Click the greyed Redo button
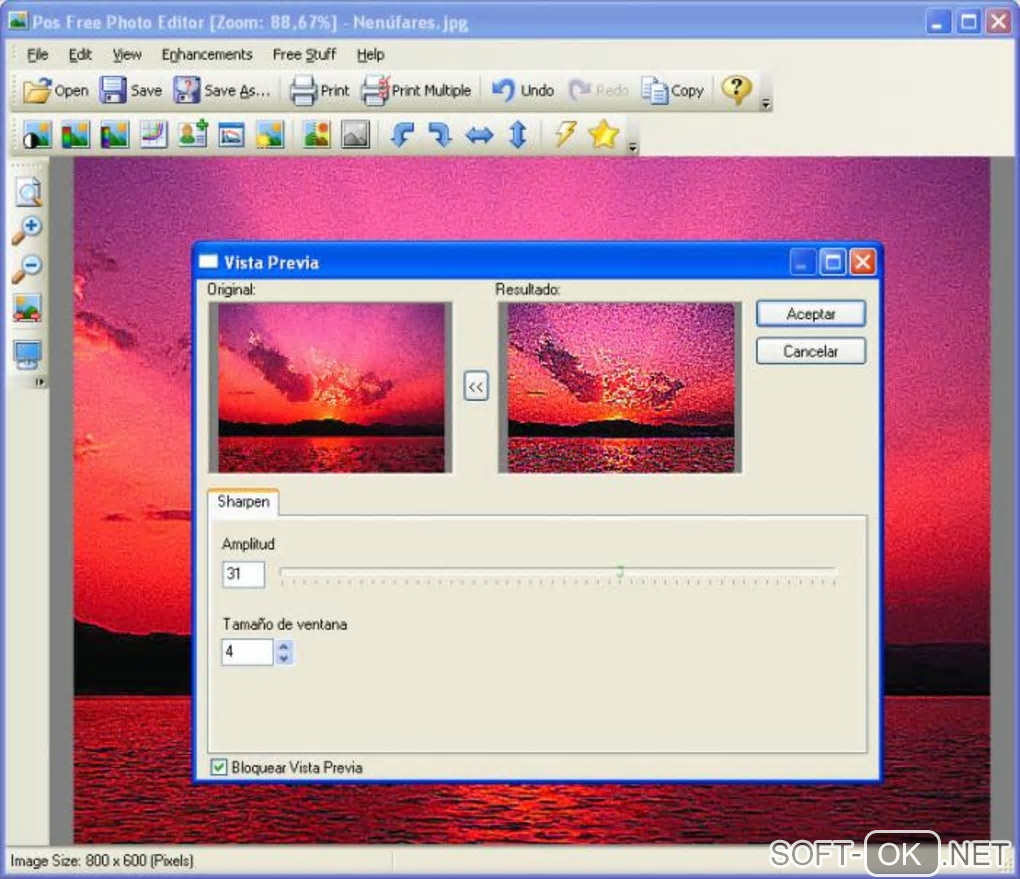 [598, 90]
